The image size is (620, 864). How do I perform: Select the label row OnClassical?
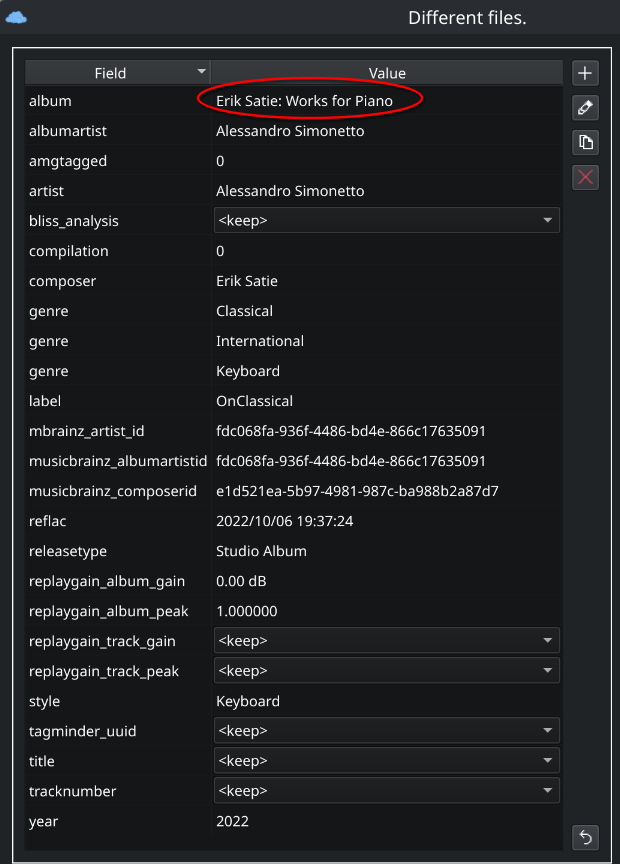pyautogui.click(x=254, y=401)
